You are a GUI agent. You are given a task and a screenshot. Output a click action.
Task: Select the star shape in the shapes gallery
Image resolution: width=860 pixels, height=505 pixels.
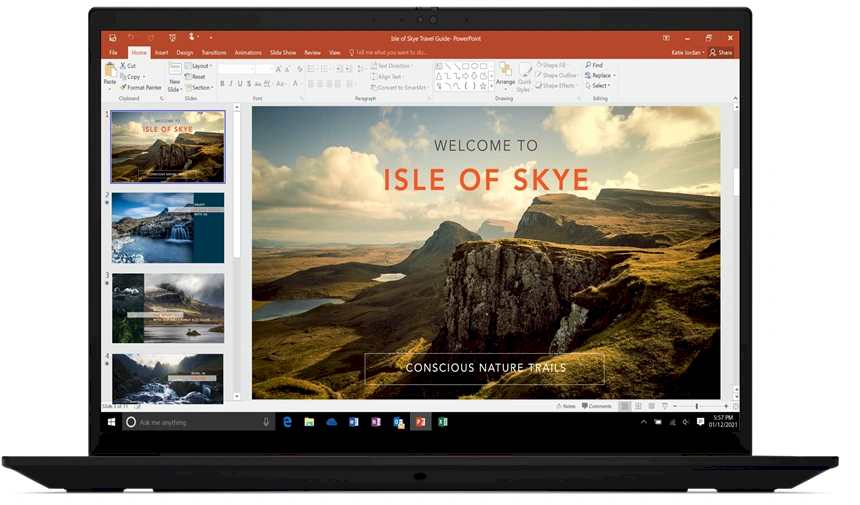coord(483,86)
